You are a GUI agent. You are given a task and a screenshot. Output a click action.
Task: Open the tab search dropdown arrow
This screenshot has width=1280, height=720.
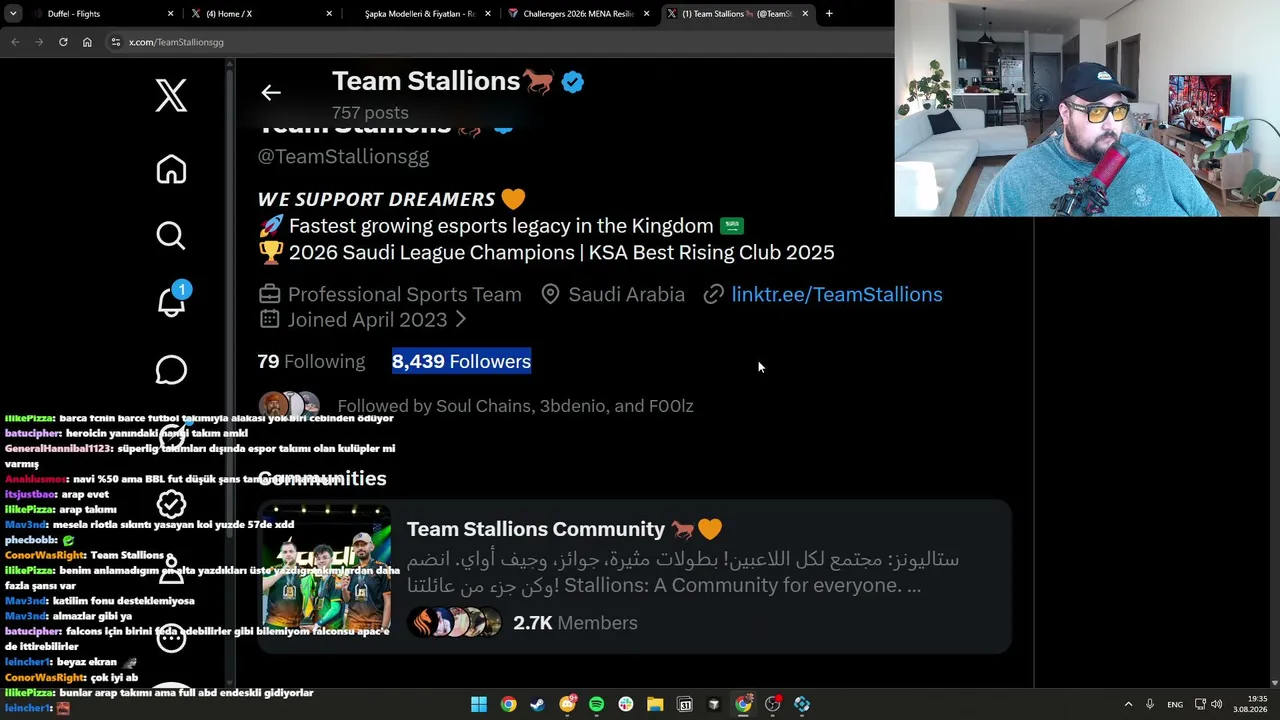13,14
